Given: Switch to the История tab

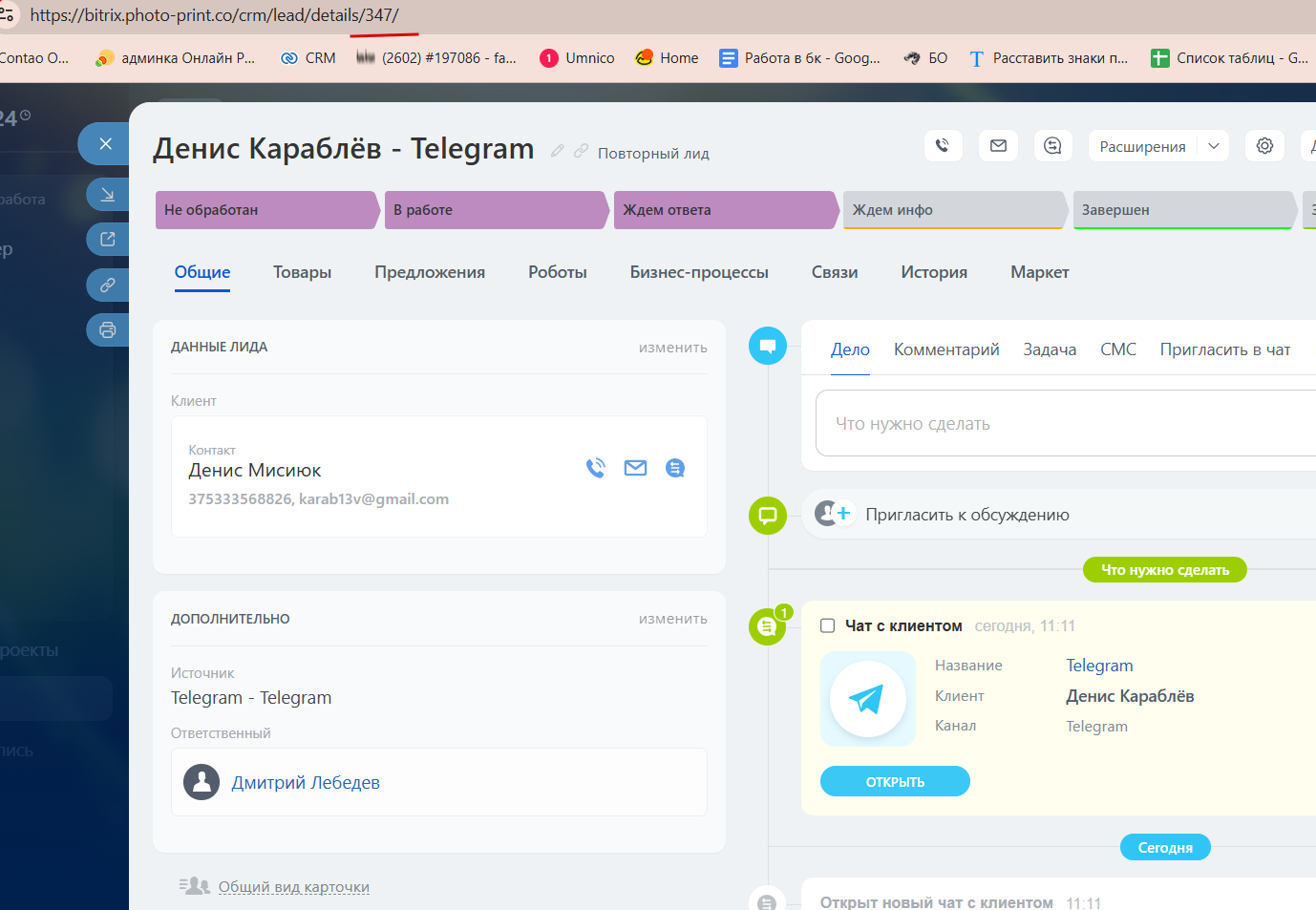Looking at the screenshot, I should (934, 272).
